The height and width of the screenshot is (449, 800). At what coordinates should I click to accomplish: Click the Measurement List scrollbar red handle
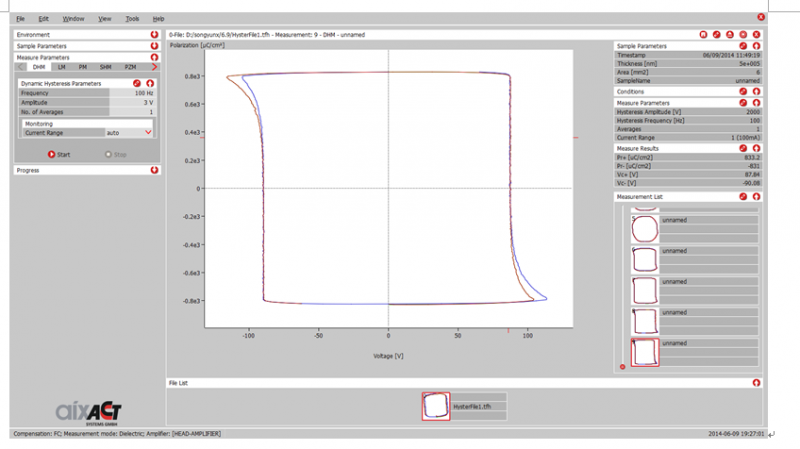tap(622, 366)
